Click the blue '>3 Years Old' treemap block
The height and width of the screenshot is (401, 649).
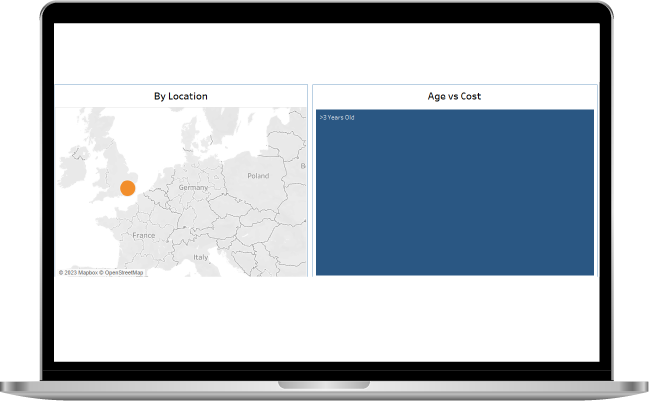tap(454, 192)
